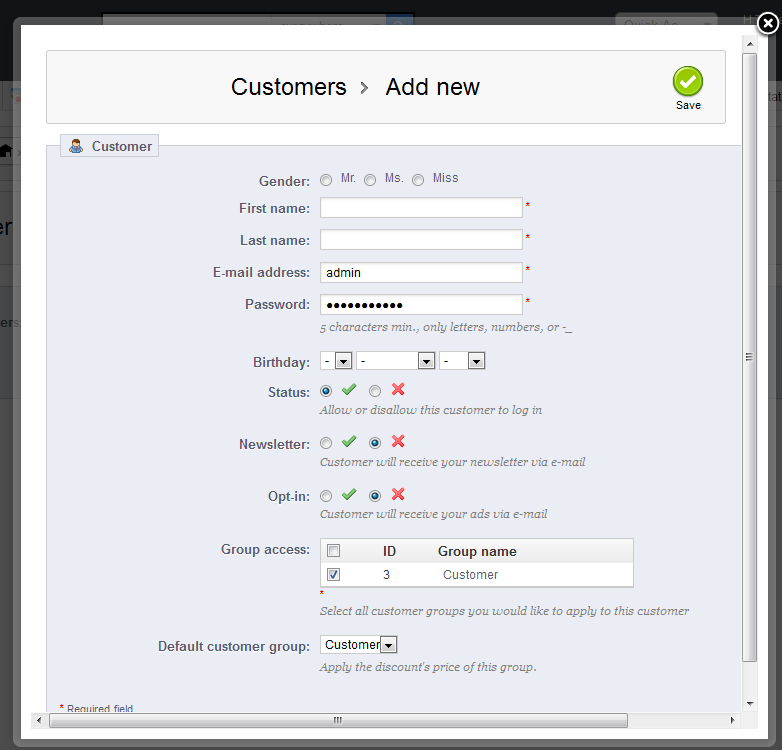The image size is (782, 750).
Task: Click green check icon for Status
Action: [349, 390]
